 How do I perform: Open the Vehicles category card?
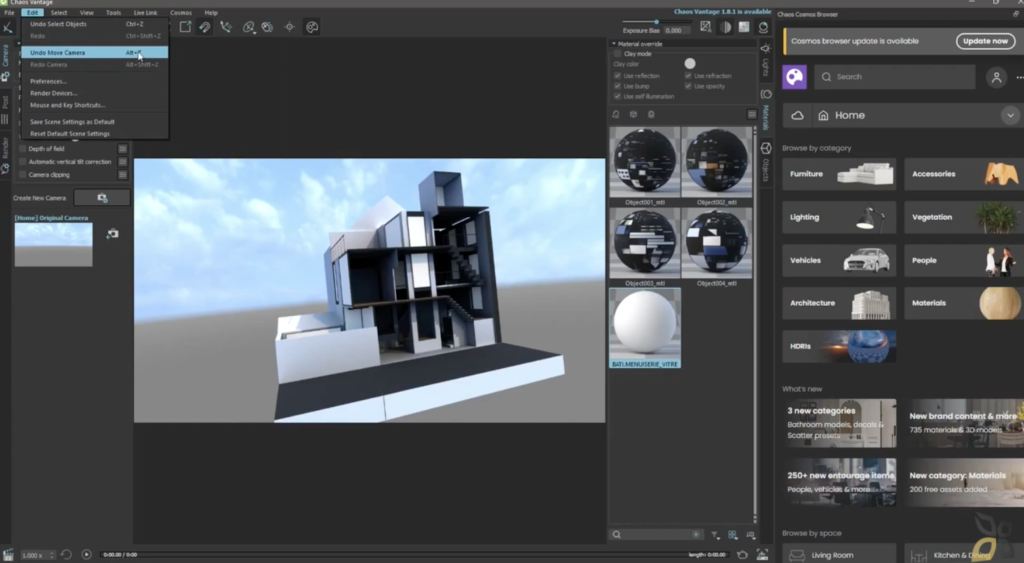[x=839, y=261]
